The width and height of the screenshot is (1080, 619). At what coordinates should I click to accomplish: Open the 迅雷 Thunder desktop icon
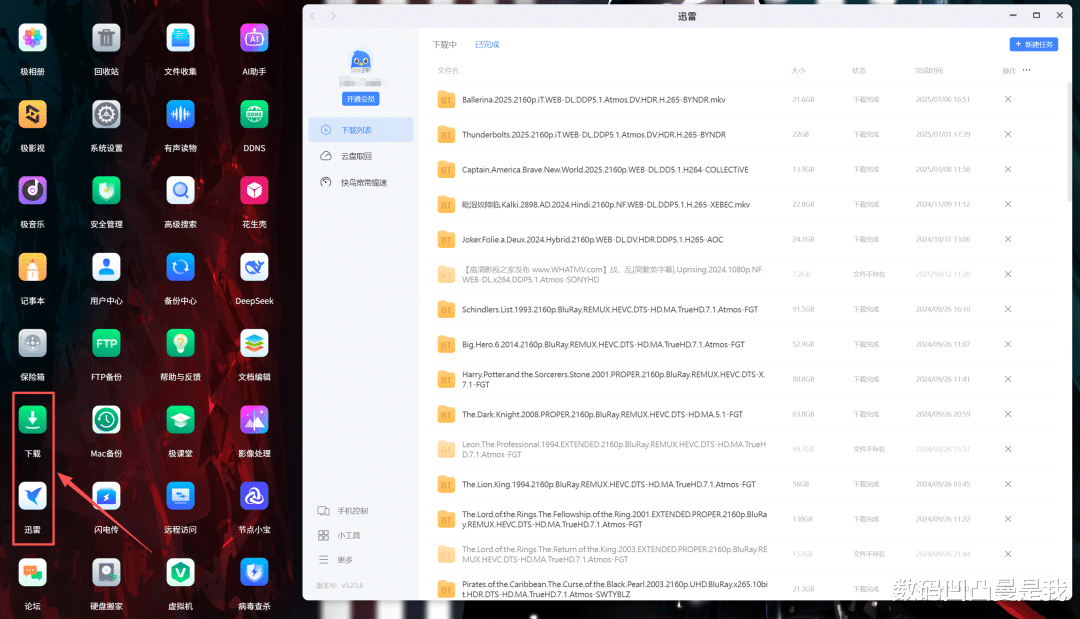(32, 496)
